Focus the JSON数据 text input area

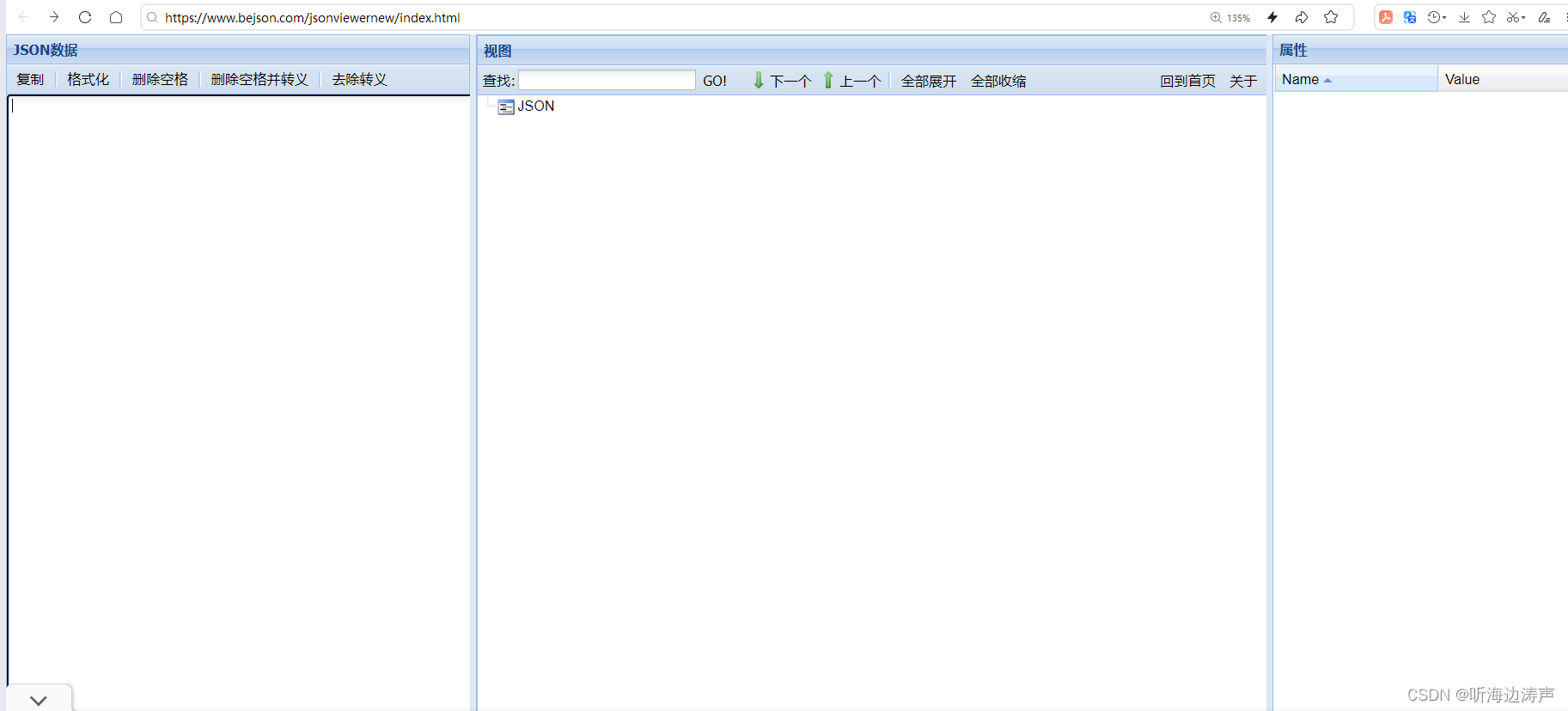239,402
